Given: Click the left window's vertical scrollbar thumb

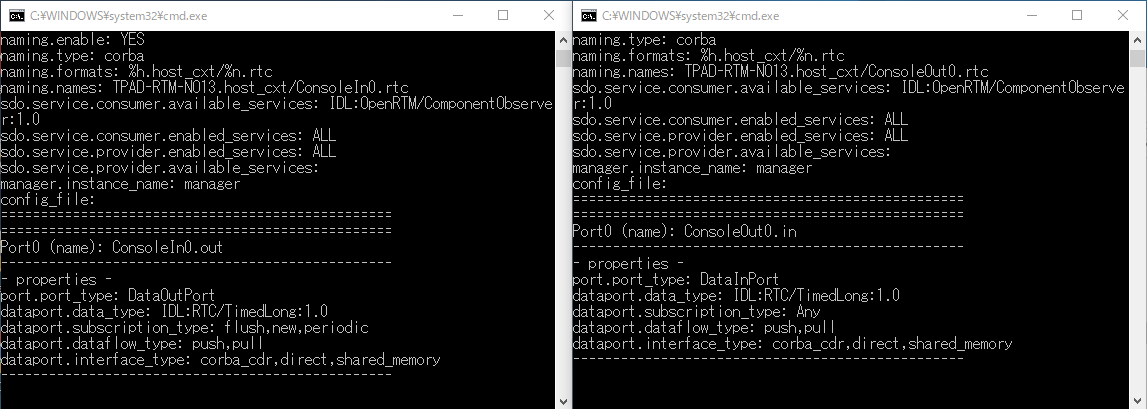Looking at the screenshot, I should [x=563, y=59].
